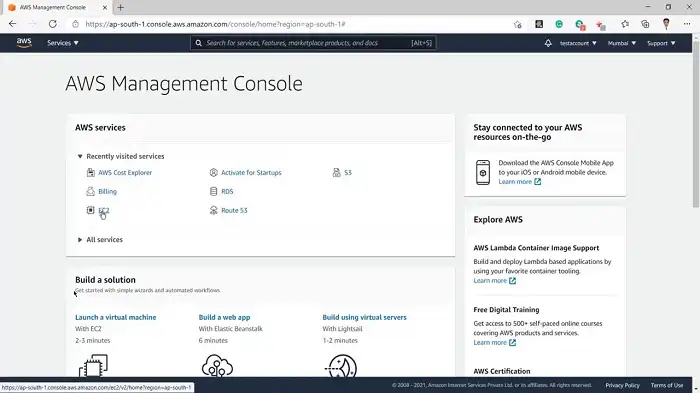Image resolution: width=700 pixels, height=393 pixels.
Task: Open the S3 link
Action: point(348,172)
